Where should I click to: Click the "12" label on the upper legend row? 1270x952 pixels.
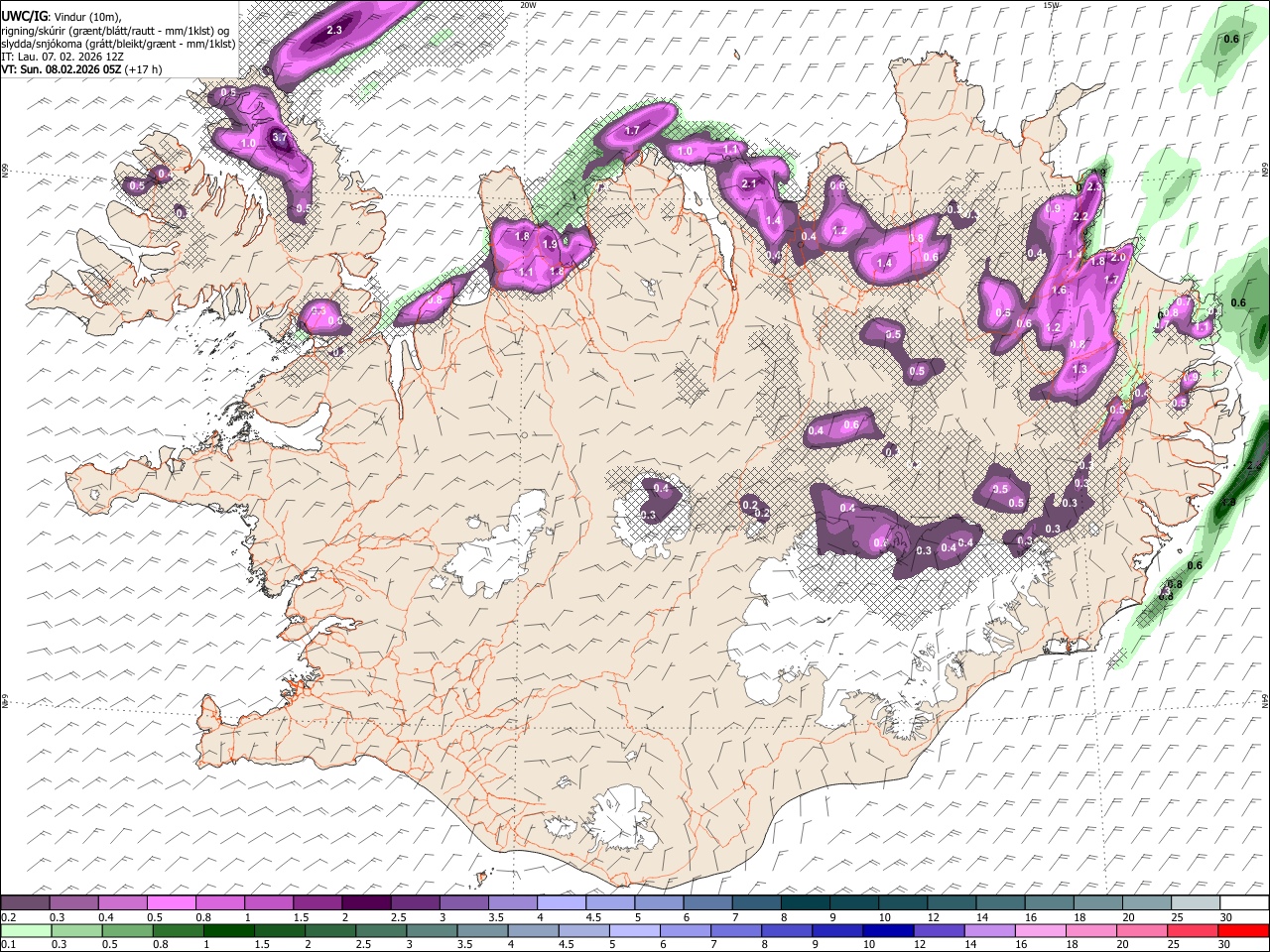[935, 917]
